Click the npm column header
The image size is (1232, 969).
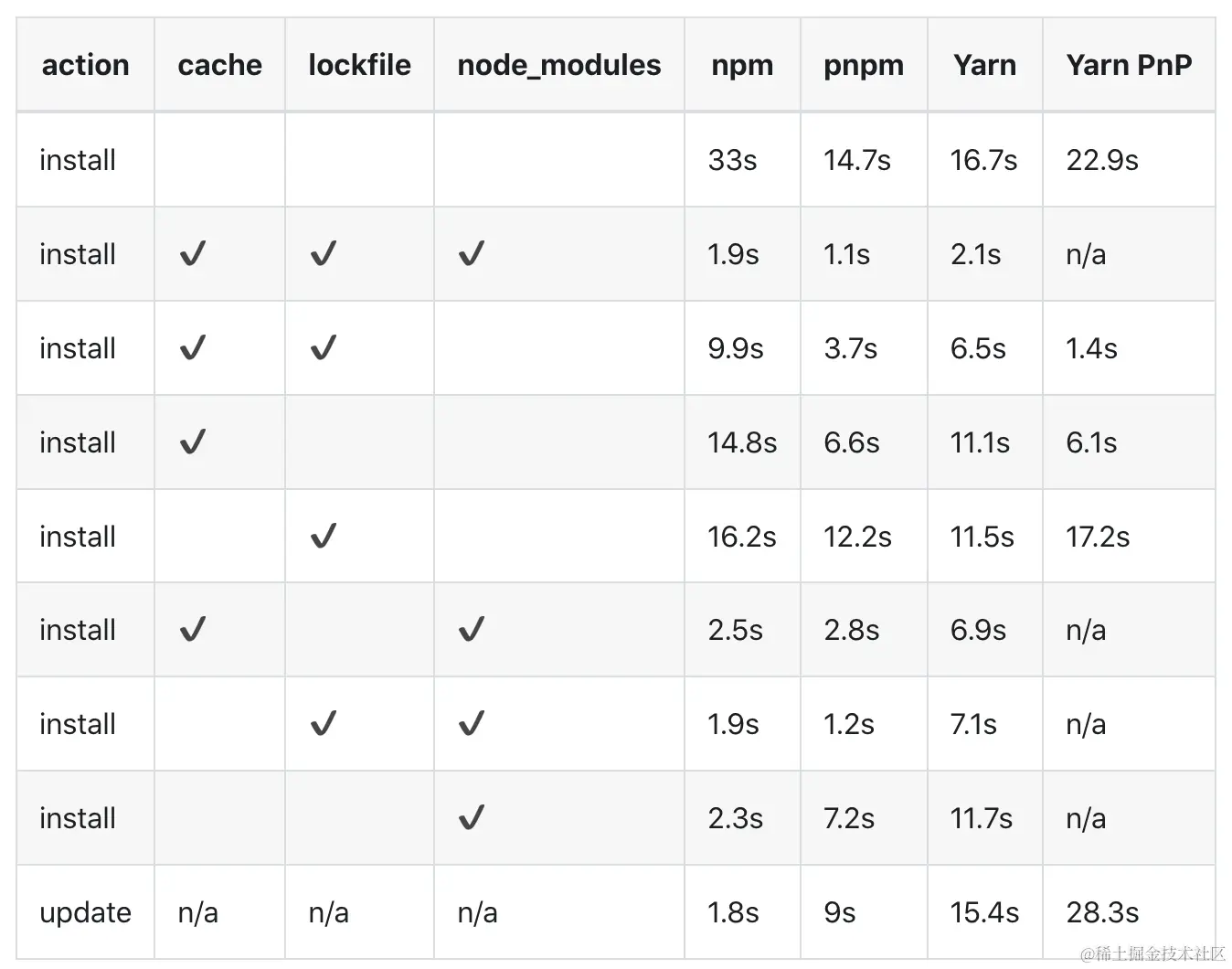tap(742, 65)
